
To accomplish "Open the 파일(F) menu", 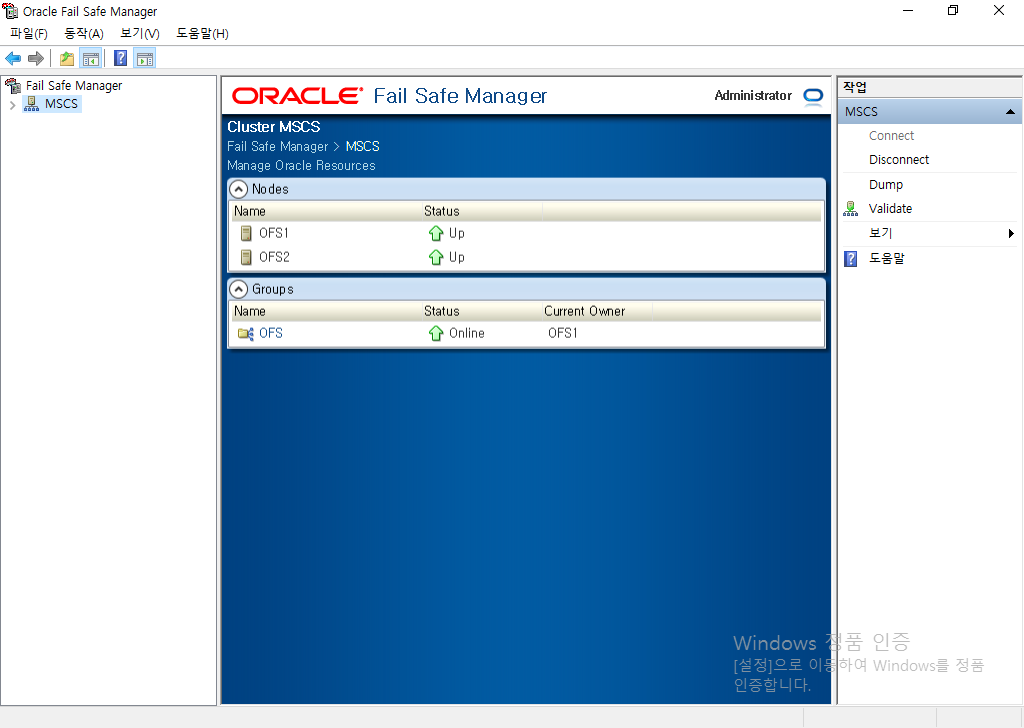I will pos(29,33).
